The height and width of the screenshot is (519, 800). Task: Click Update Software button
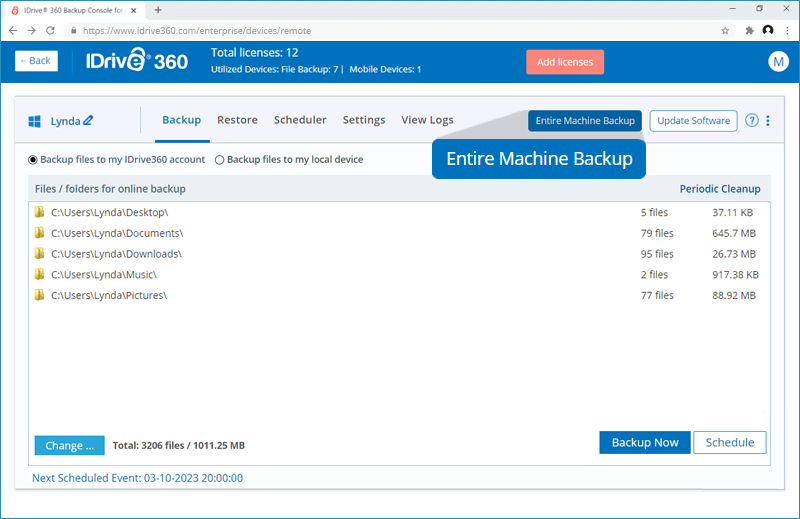pos(693,121)
